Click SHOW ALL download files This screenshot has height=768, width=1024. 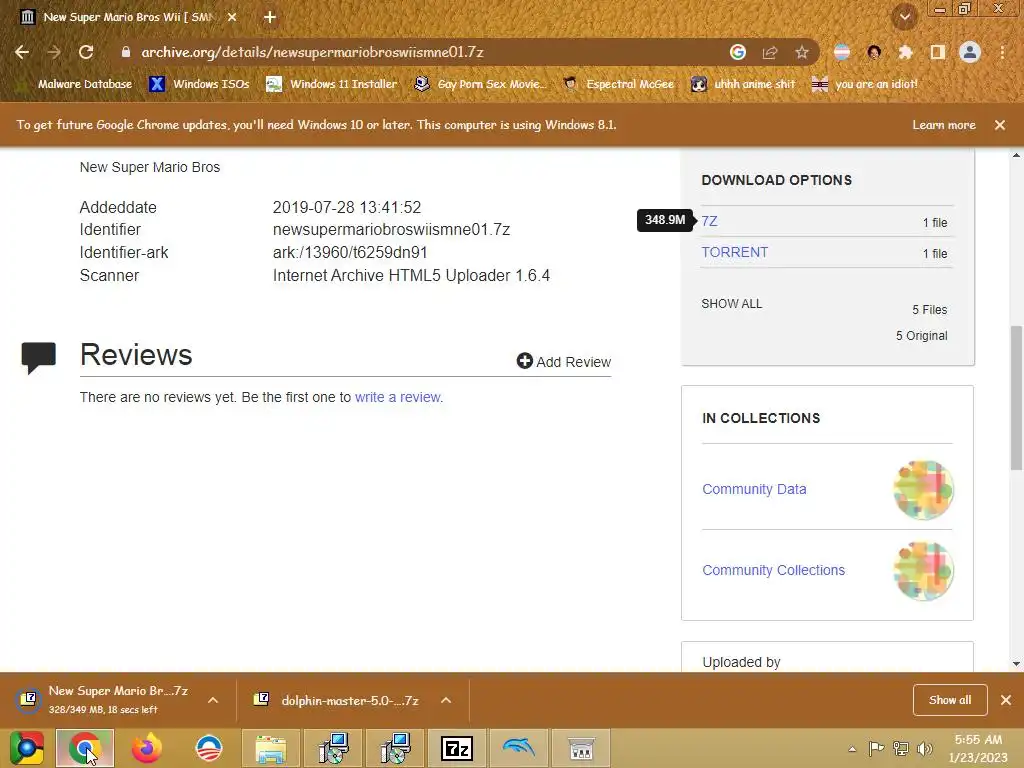(731, 304)
